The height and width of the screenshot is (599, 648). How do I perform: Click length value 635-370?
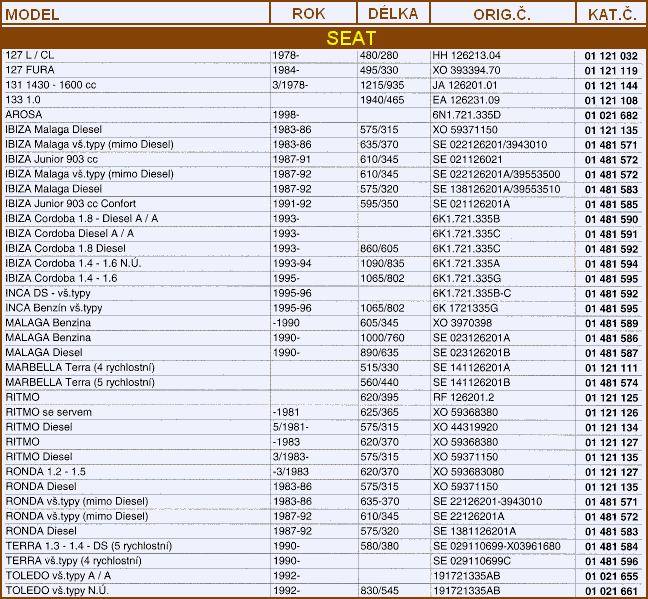click(379, 502)
